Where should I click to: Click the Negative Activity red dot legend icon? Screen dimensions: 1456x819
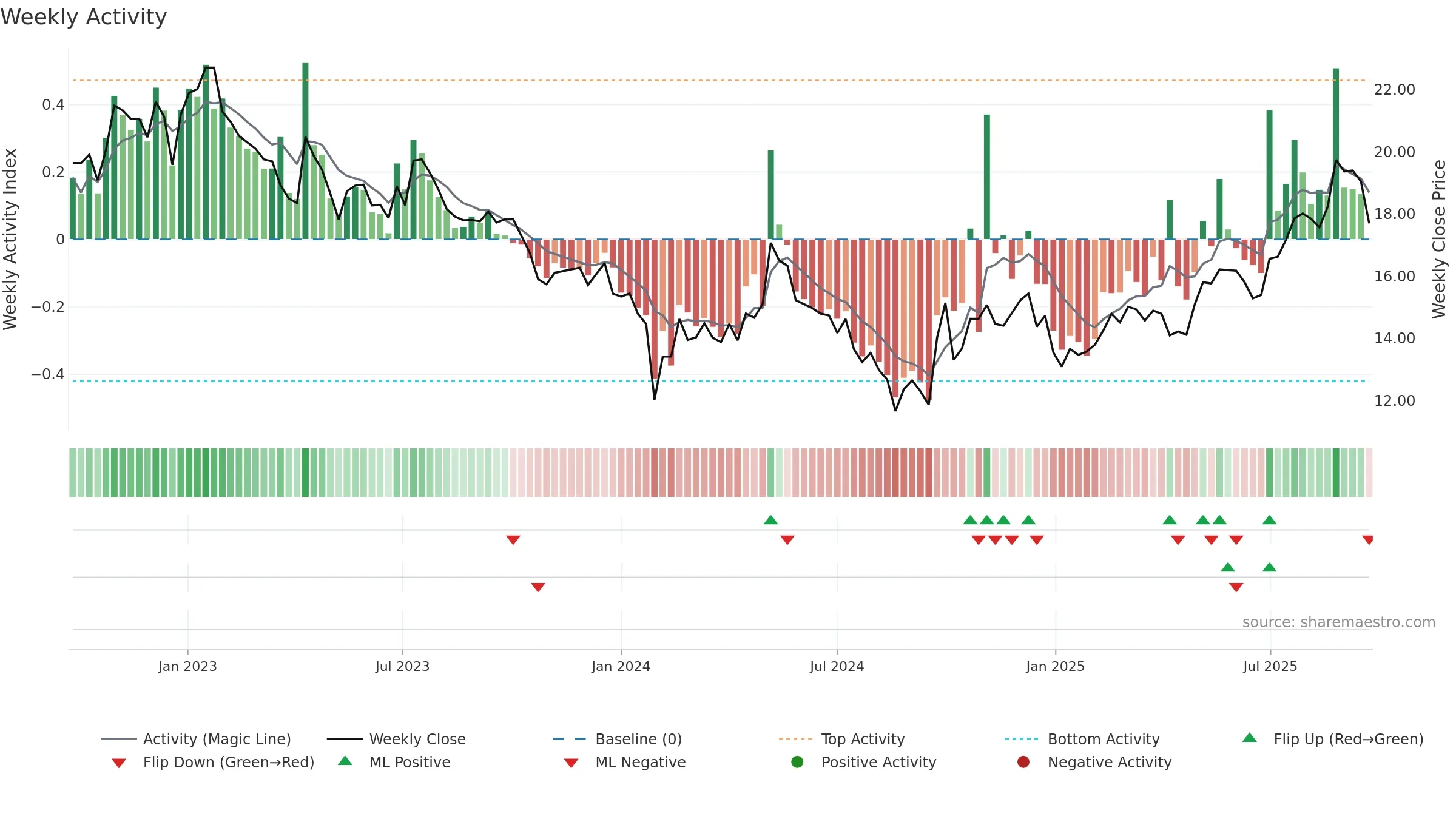point(1023,762)
